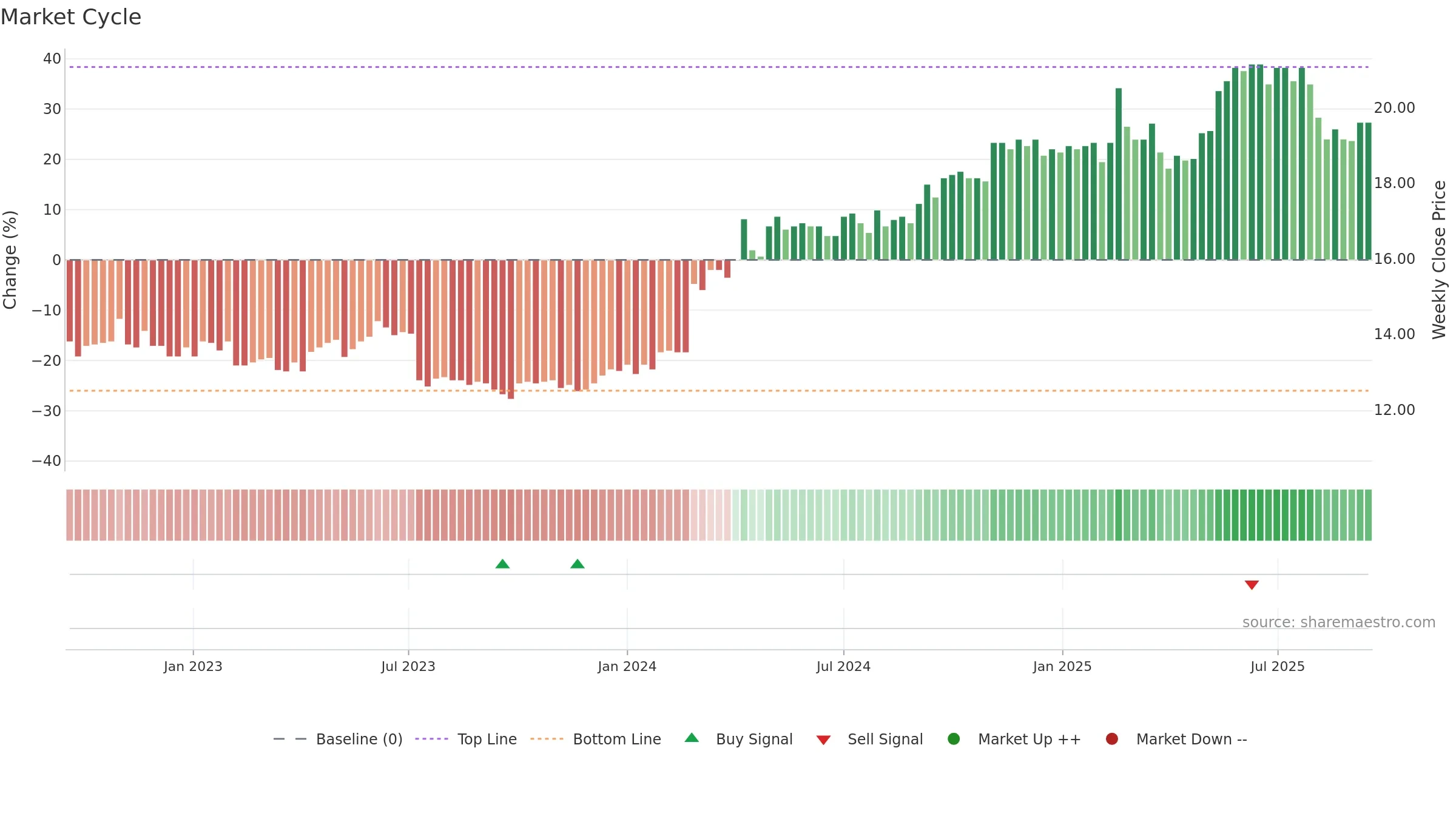Image resolution: width=1456 pixels, height=819 pixels.
Task: Click the 20 change axis tick label
Action: [52, 160]
